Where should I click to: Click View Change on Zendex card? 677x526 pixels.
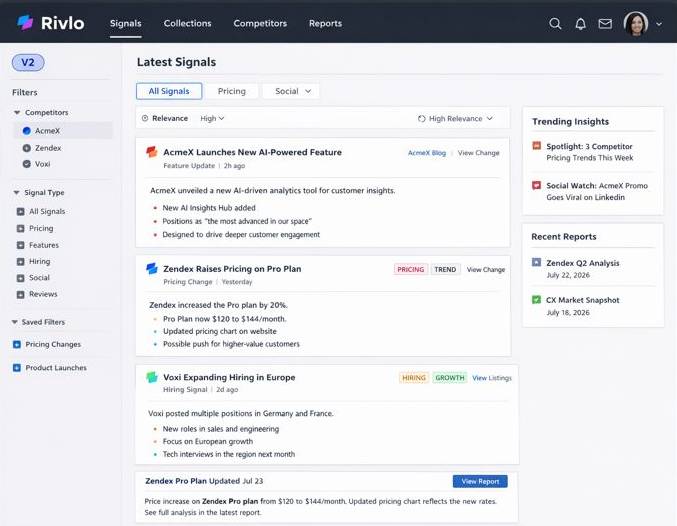click(x=486, y=269)
